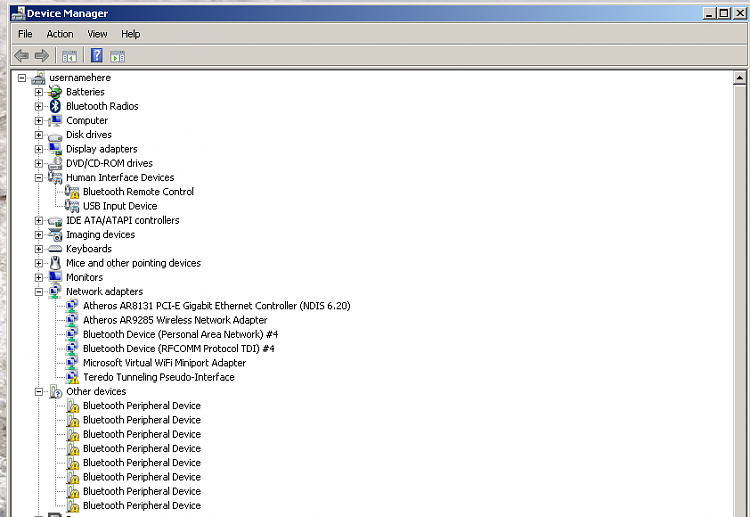Viewport: 750px width, 517px height.
Task: Collapse the Network adapters category
Action: (39, 292)
